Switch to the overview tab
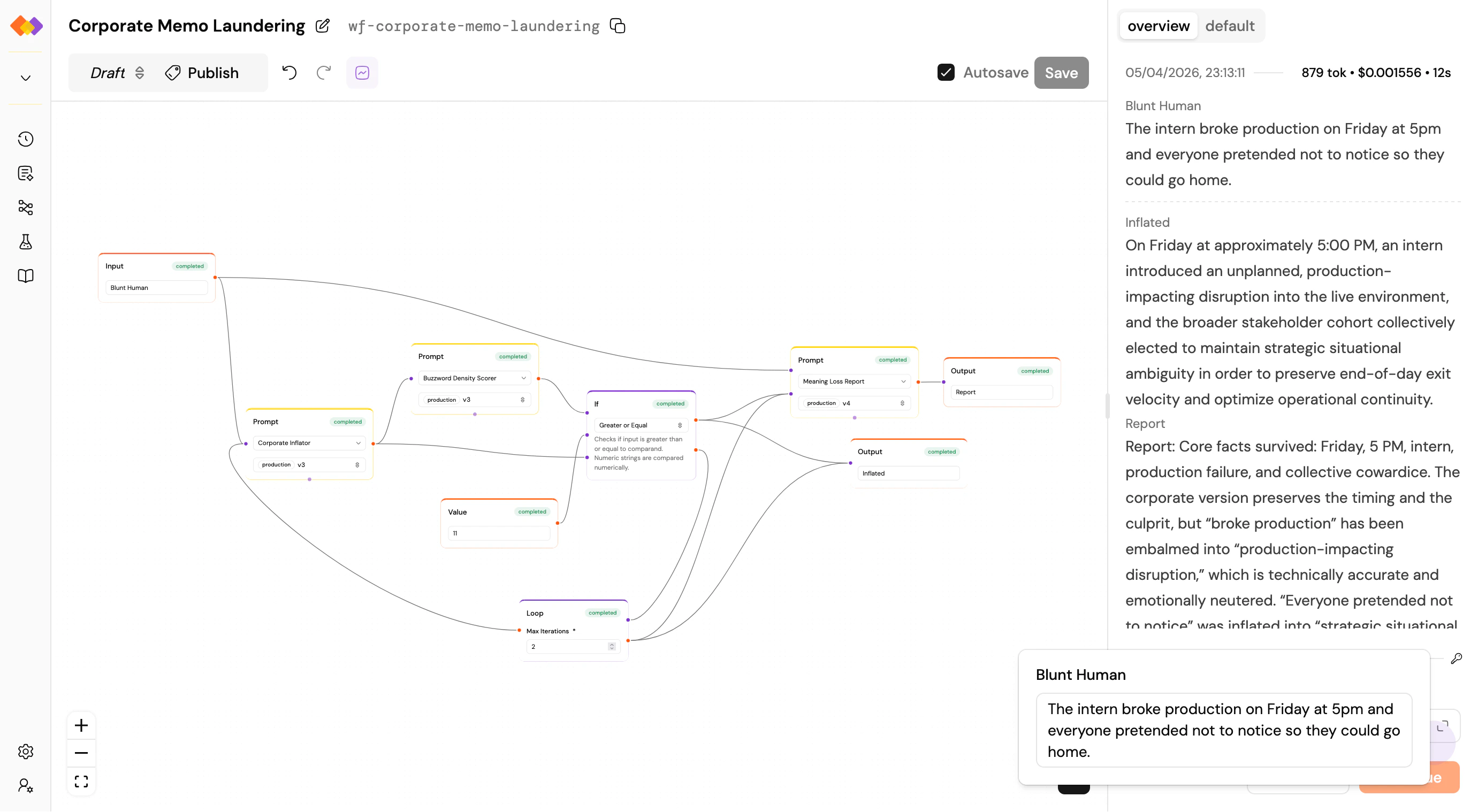The height and width of the screenshot is (812, 1478). coord(1158,26)
